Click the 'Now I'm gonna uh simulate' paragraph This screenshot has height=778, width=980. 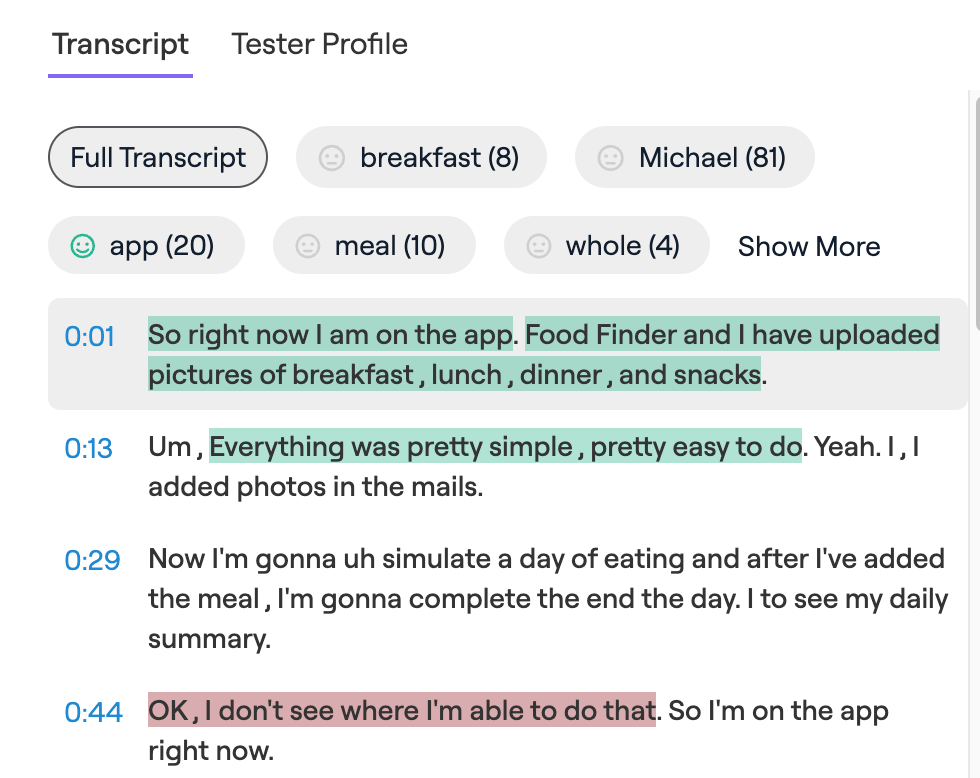coord(548,599)
